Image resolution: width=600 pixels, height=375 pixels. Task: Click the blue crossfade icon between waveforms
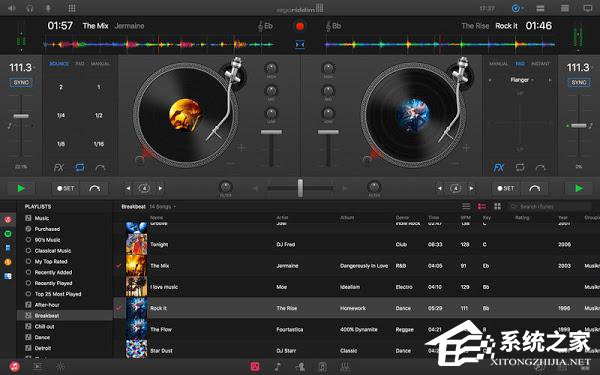300,44
